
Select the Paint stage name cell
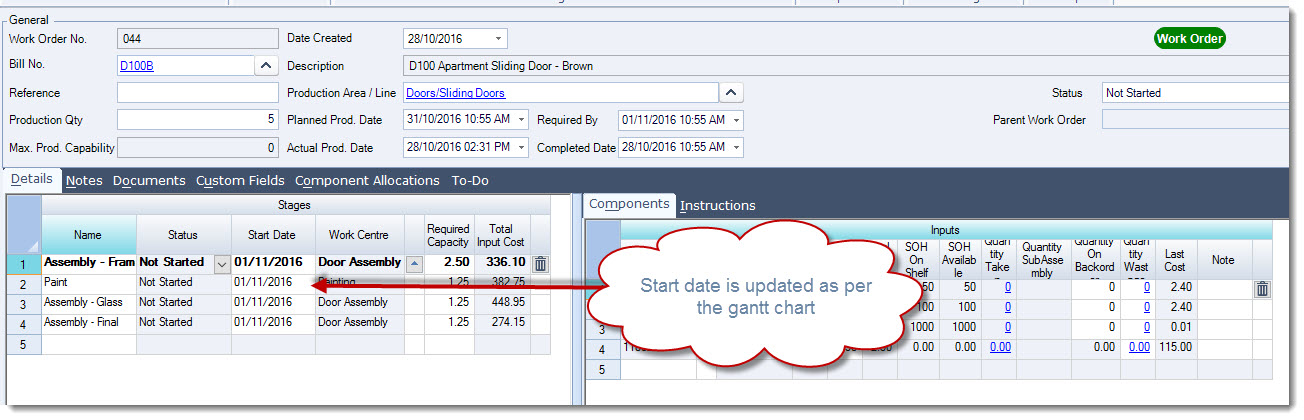(89, 282)
